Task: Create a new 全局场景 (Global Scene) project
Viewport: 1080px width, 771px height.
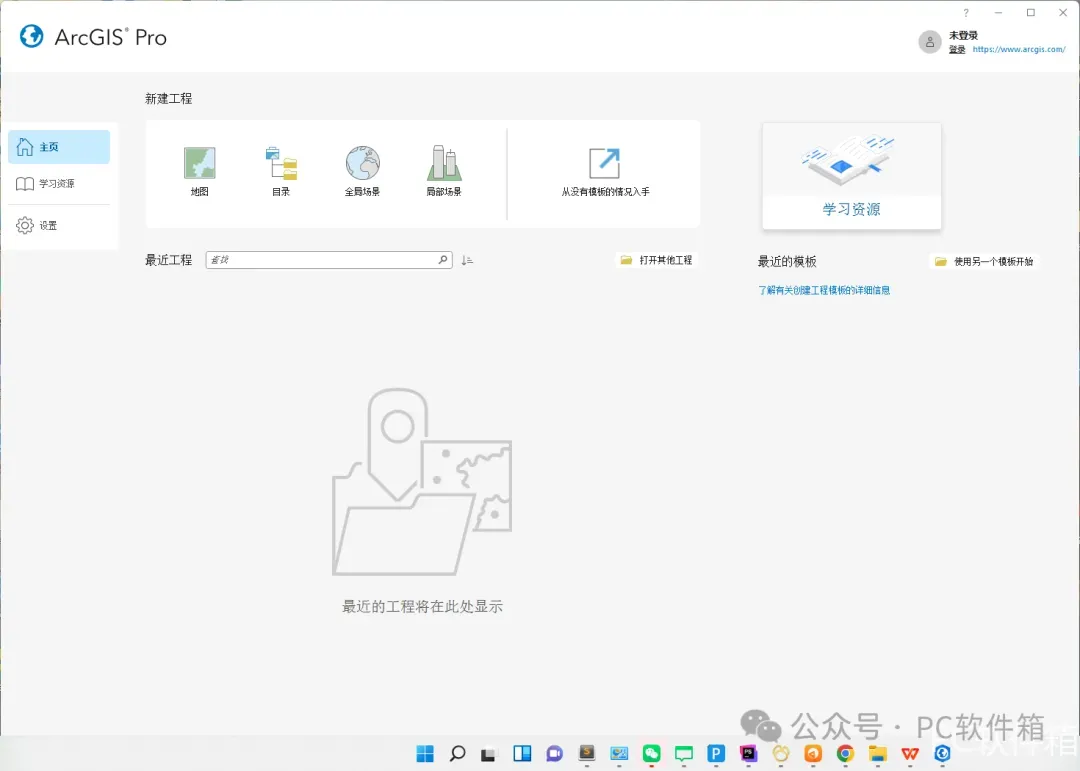Action: 362,172
